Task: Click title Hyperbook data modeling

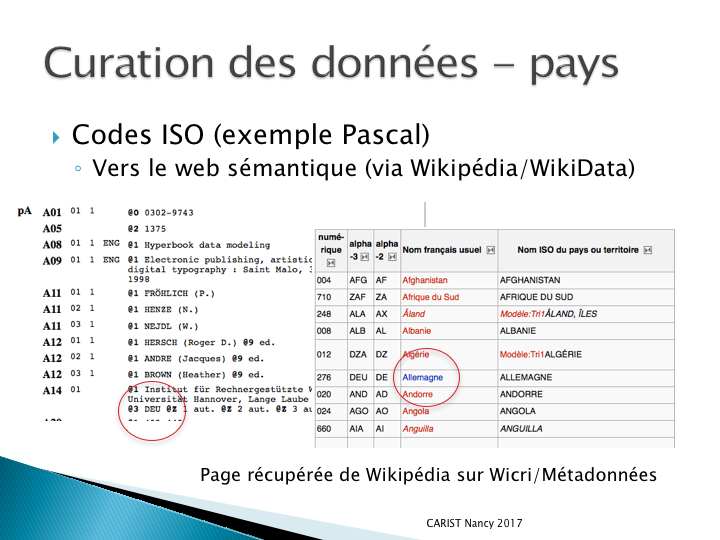Action: pos(207,245)
